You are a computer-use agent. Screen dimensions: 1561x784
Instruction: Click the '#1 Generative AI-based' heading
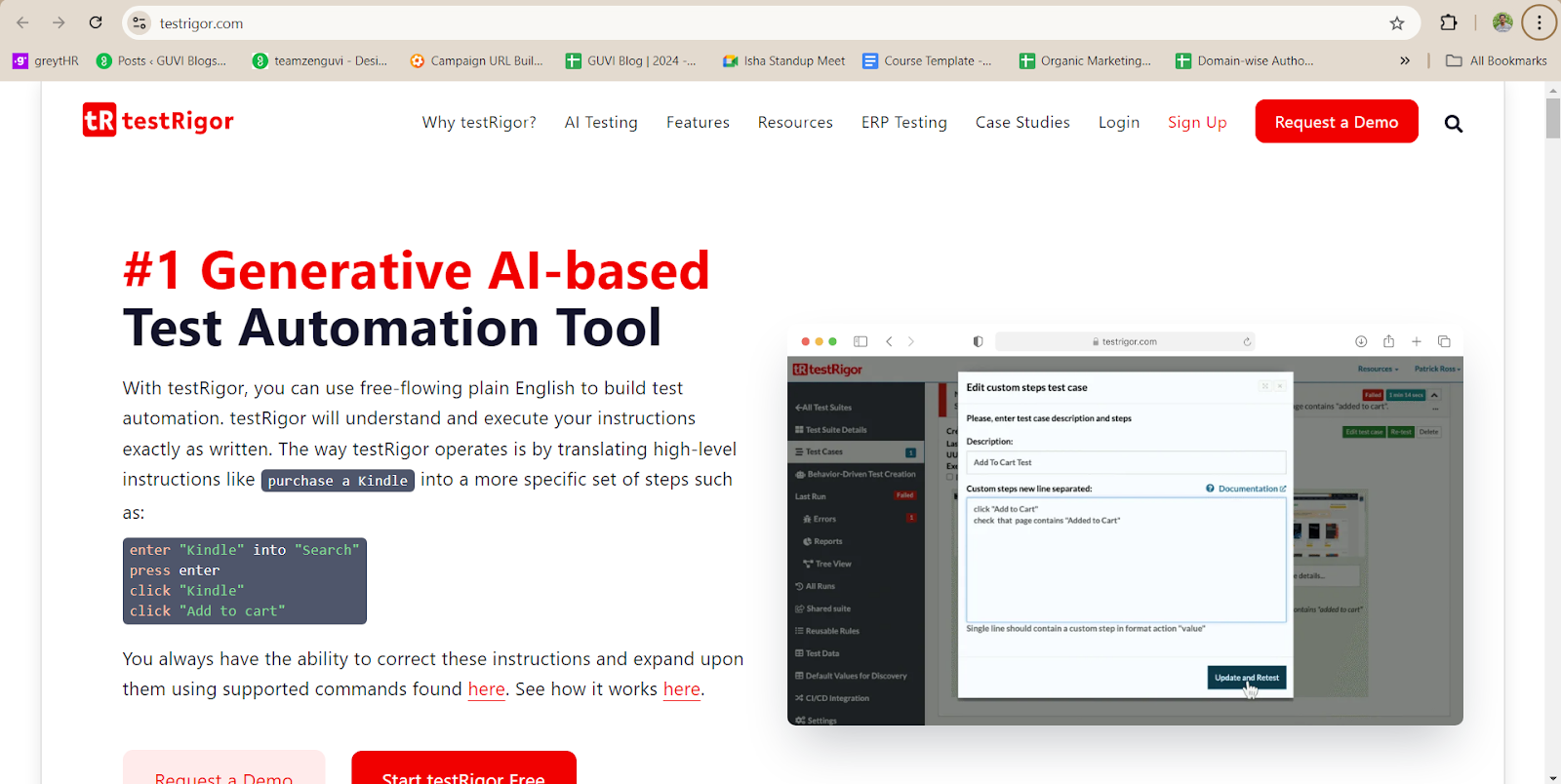pyautogui.click(x=417, y=270)
